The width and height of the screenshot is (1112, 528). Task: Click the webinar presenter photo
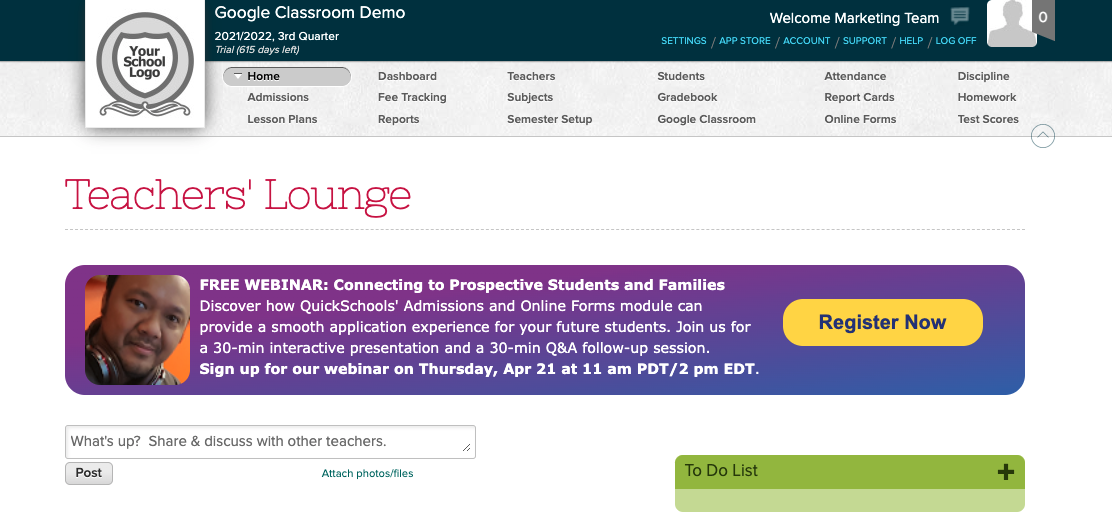137,330
